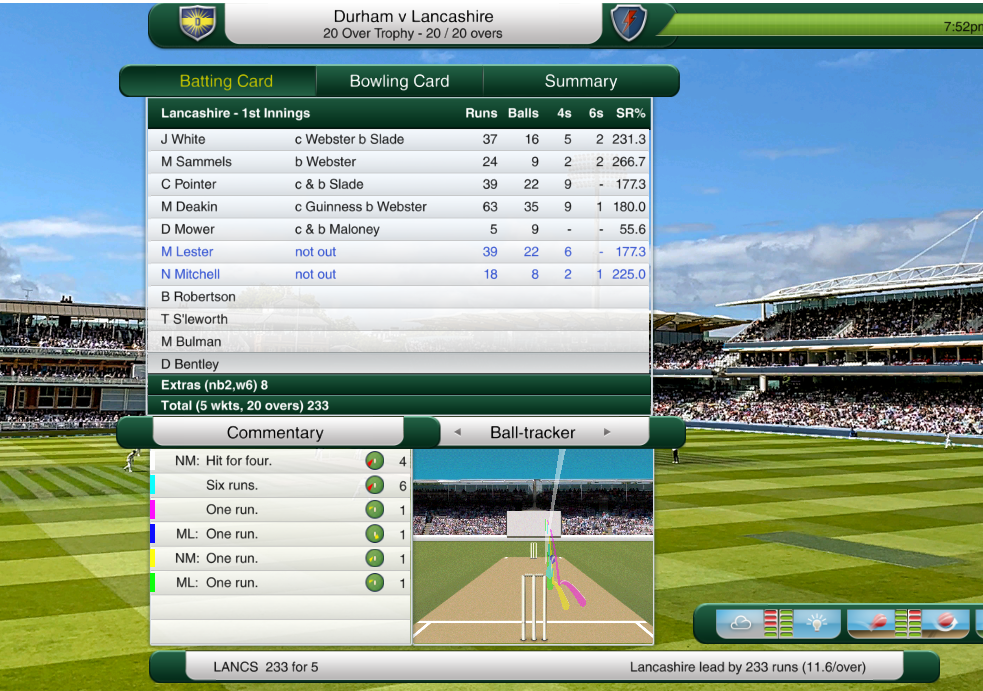Open the Bowling Card tab
The width and height of the screenshot is (983, 691).
point(399,81)
